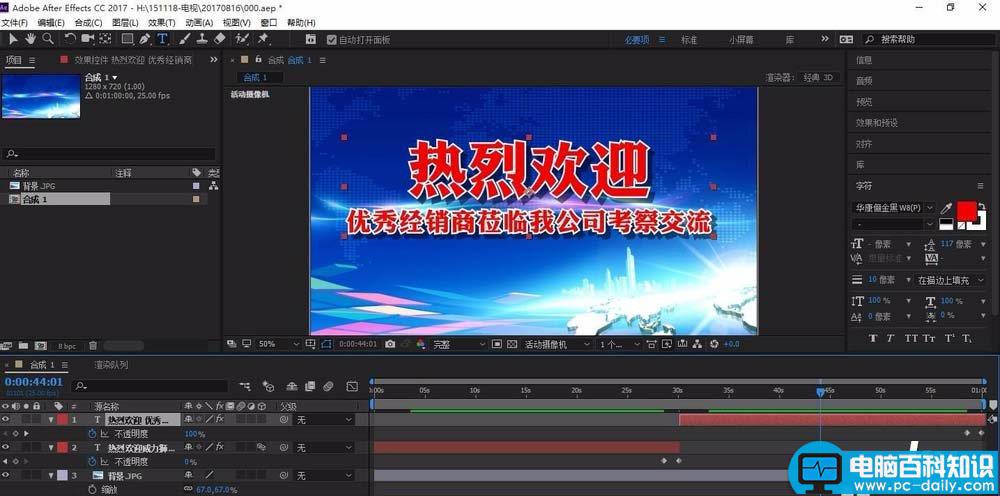Select the Clone Stamp tool
Viewport: 1000px width, 496px height.
pos(202,39)
